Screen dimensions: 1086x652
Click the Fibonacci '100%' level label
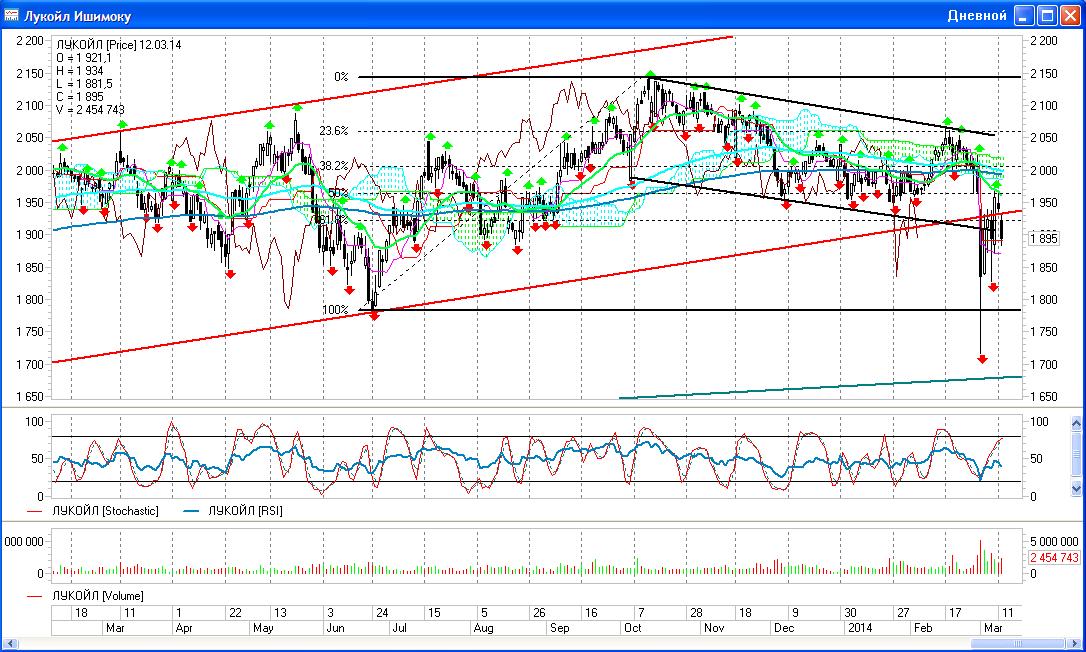pyautogui.click(x=335, y=310)
